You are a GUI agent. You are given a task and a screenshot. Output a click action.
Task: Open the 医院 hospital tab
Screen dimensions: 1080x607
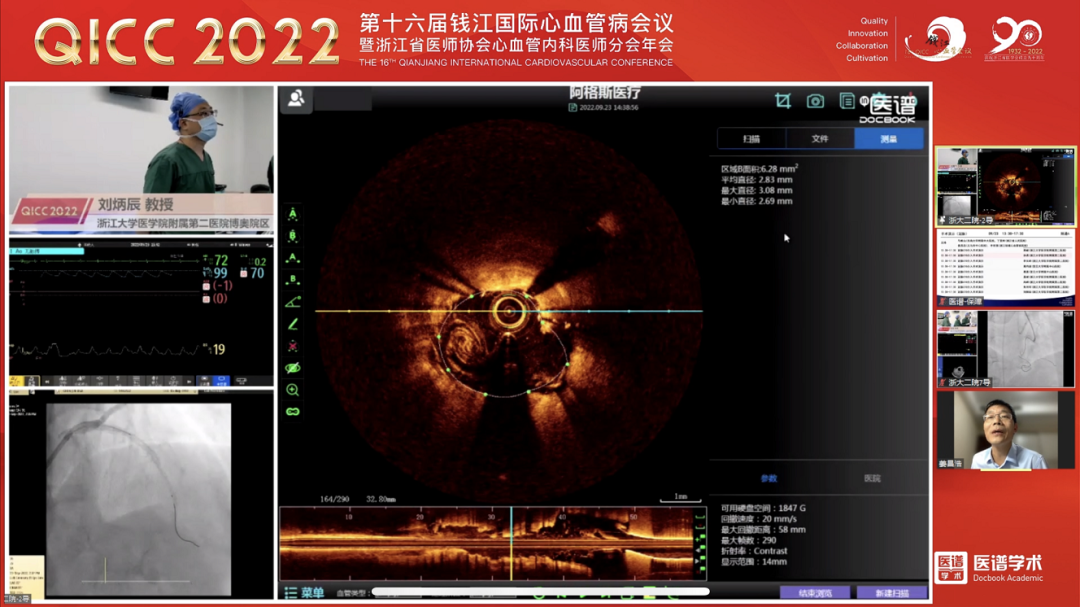click(872, 479)
